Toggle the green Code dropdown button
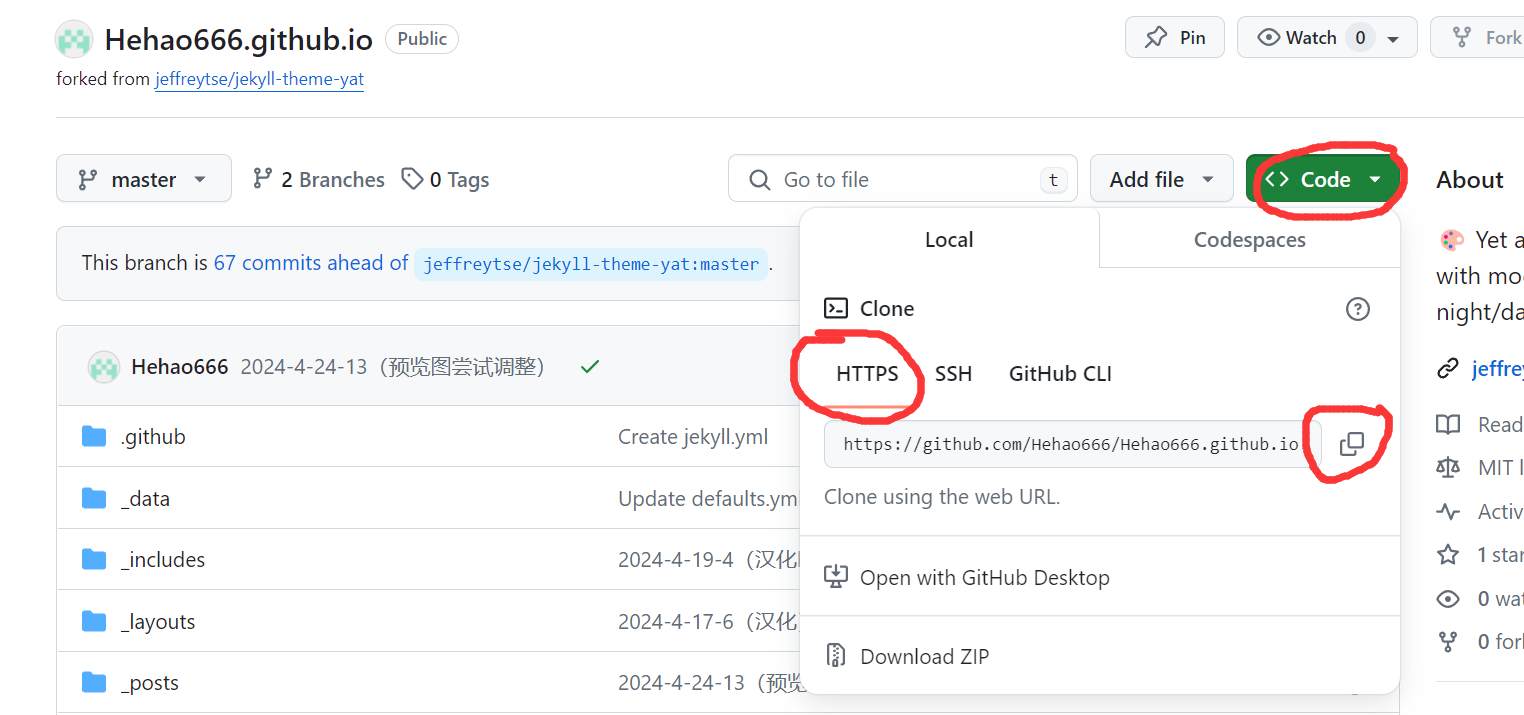The height and width of the screenshot is (715, 1524). [1323, 179]
